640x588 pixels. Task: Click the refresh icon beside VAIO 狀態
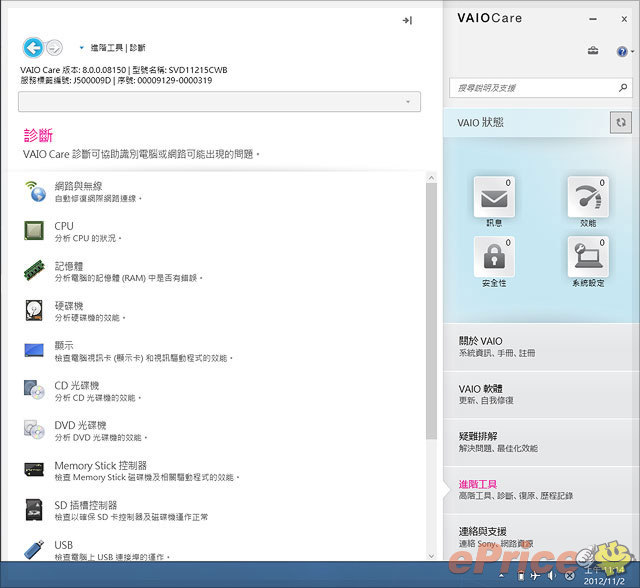[x=621, y=122]
